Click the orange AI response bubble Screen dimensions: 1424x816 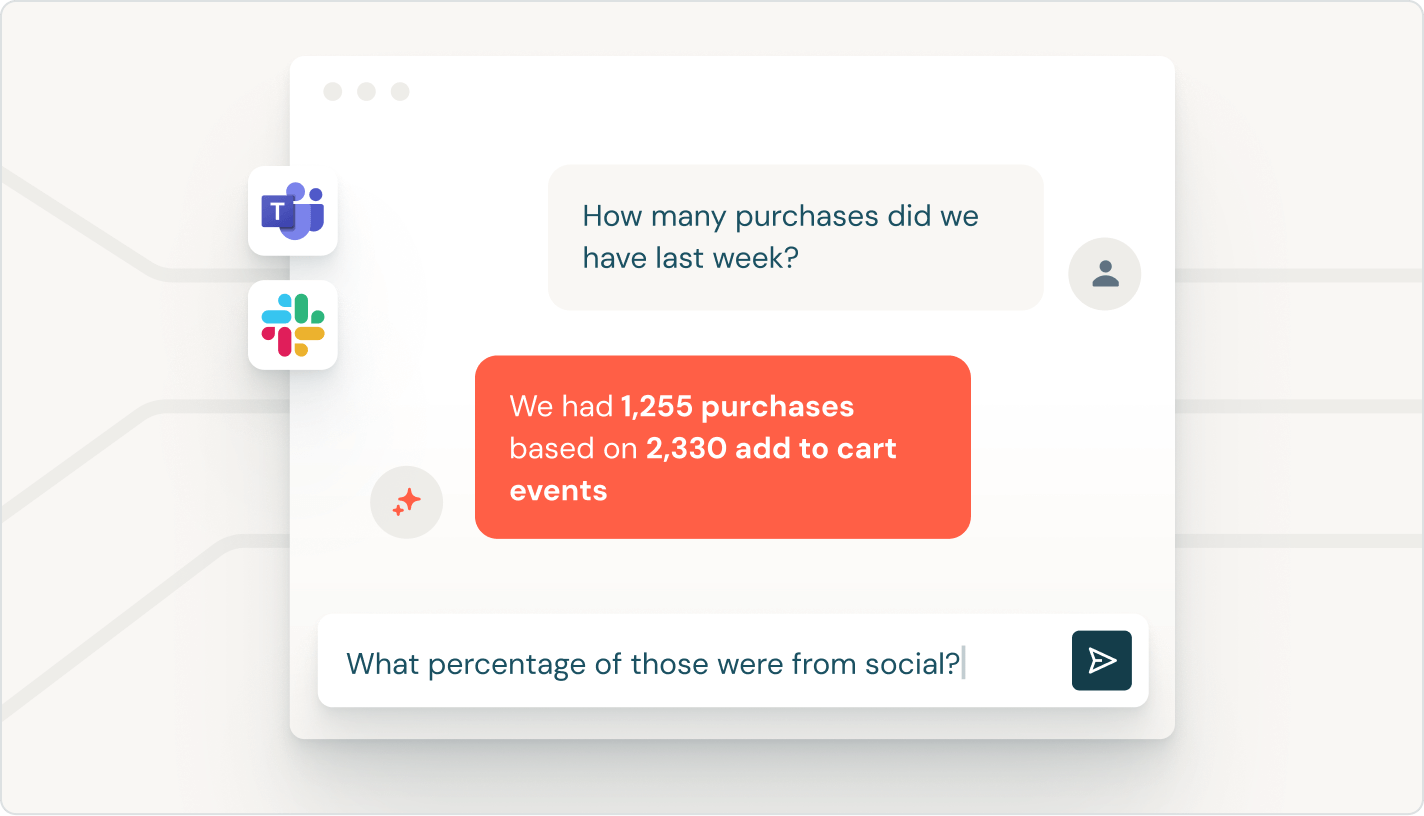pos(722,447)
